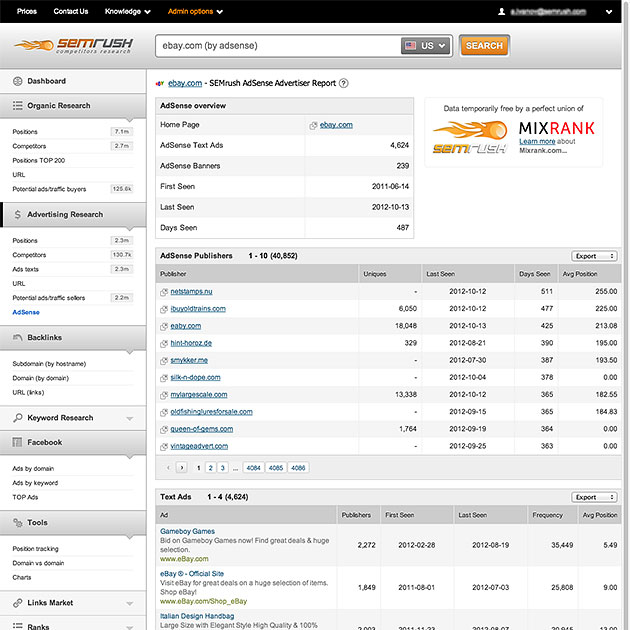Click the Links Market chain icon
Viewport: 630px width, 630px height.
pos(18,603)
